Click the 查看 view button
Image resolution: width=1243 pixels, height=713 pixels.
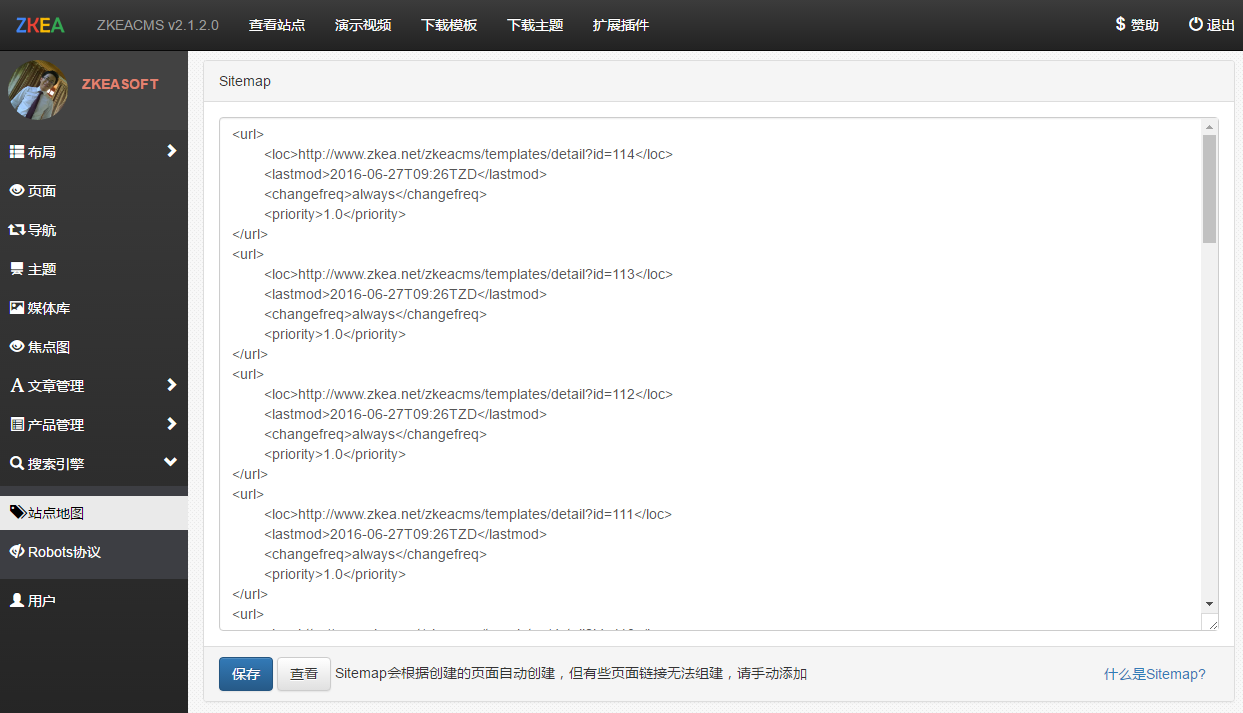(x=304, y=674)
